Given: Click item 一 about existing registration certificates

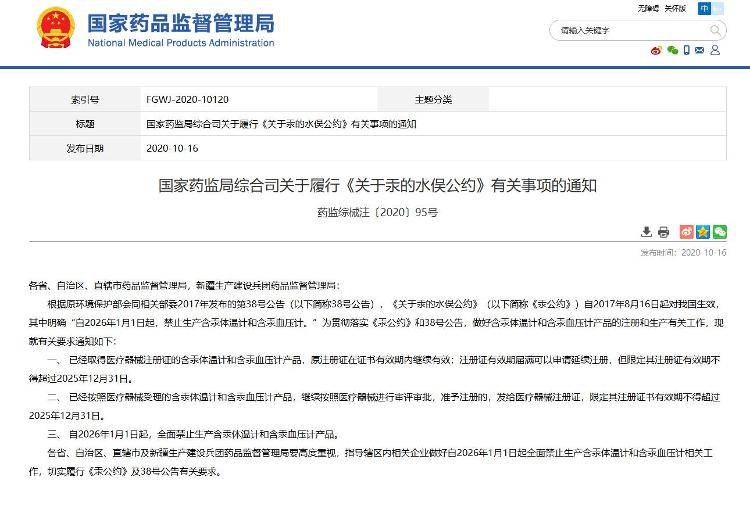Looking at the screenshot, I should point(375,369).
